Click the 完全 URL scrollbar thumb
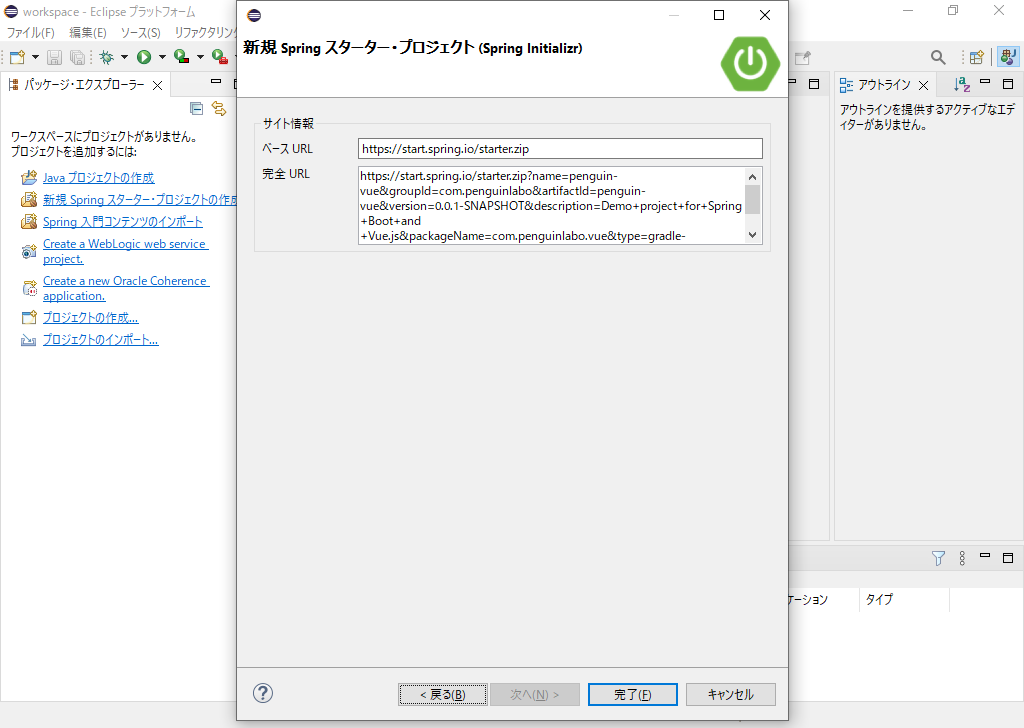This screenshot has width=1024, height=728. point(752,199)
